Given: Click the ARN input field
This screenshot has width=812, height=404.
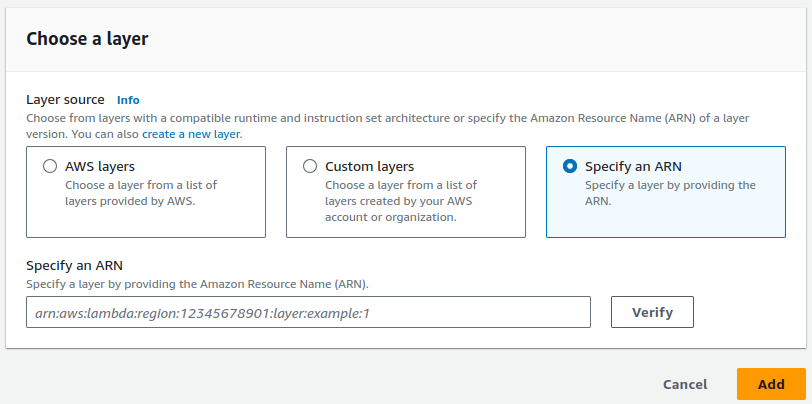Looking at the screenshot, I should point(308,312).
